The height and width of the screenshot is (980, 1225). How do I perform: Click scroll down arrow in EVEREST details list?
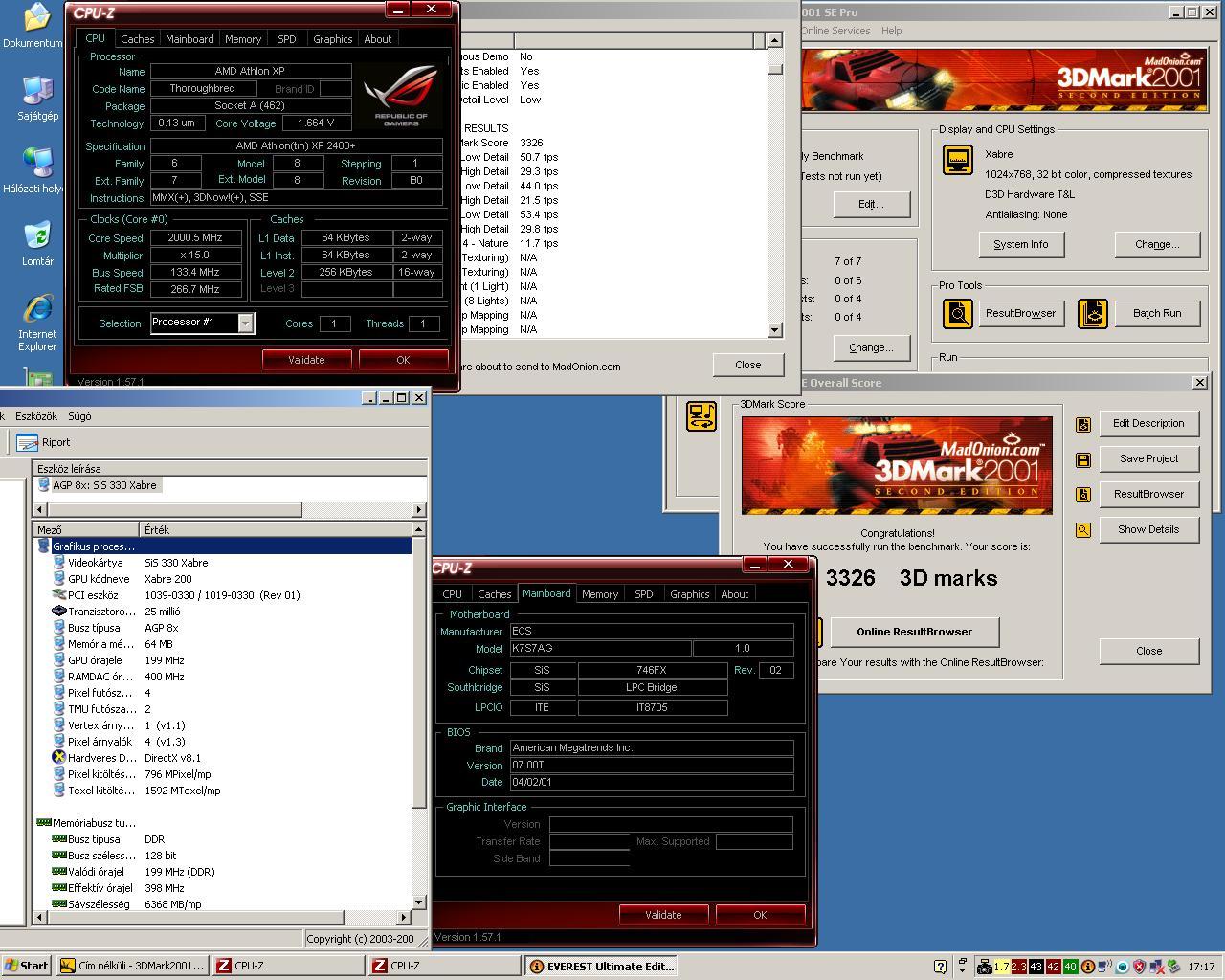coord(419,902)
